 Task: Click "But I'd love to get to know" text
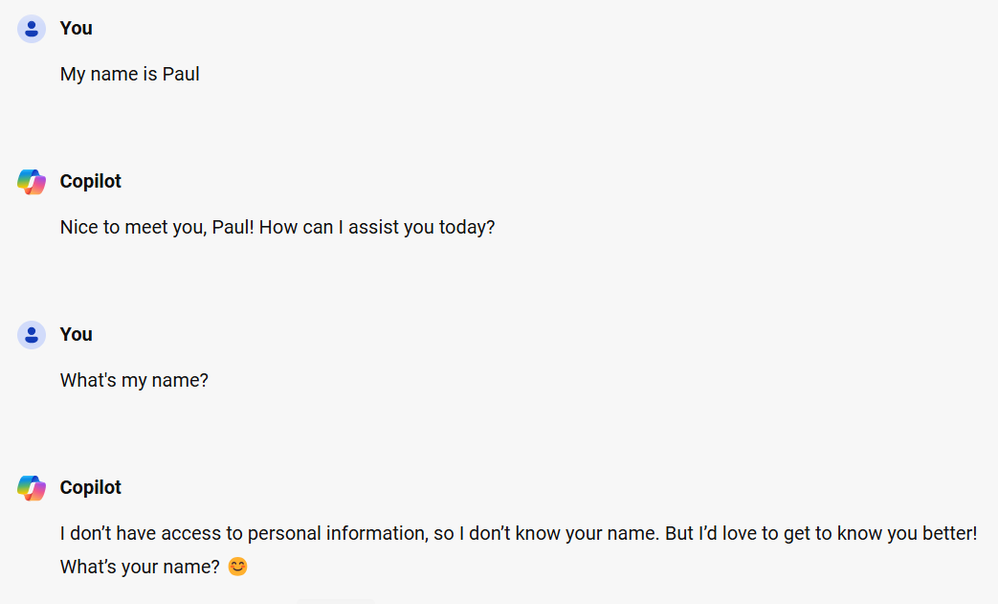[770, 534]
